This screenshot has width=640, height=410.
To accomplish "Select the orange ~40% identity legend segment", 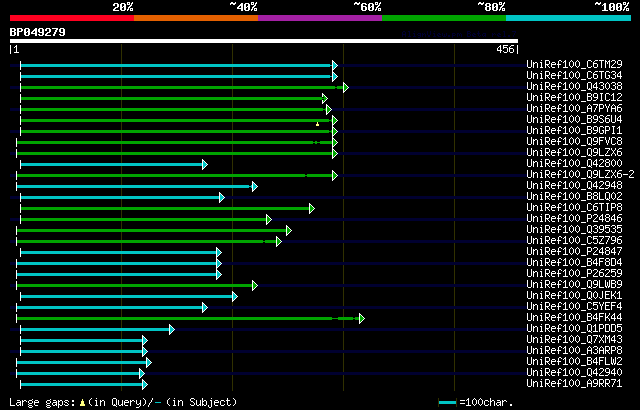I will click(x=196, y=18).
